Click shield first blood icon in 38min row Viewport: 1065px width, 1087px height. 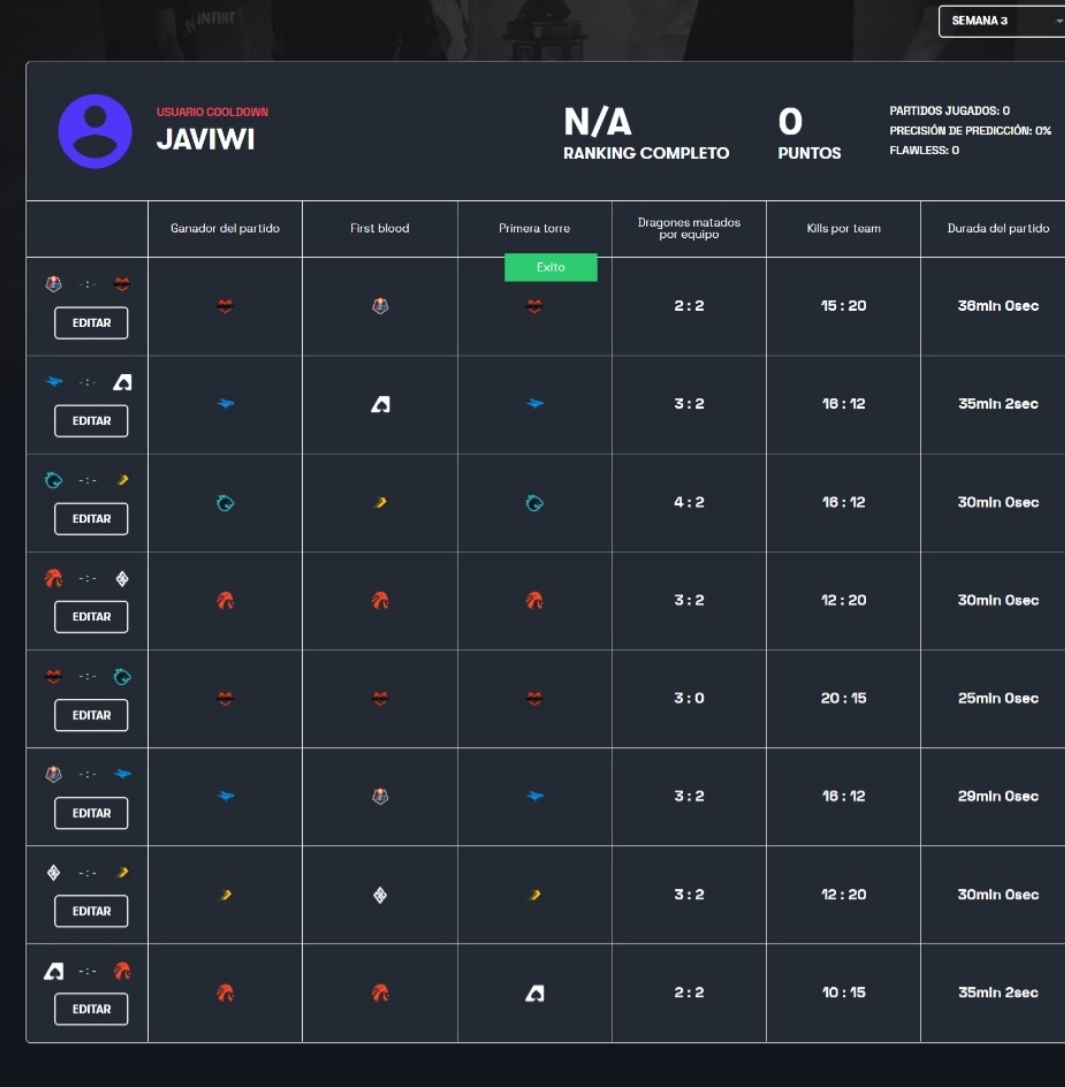coord(380,306)
